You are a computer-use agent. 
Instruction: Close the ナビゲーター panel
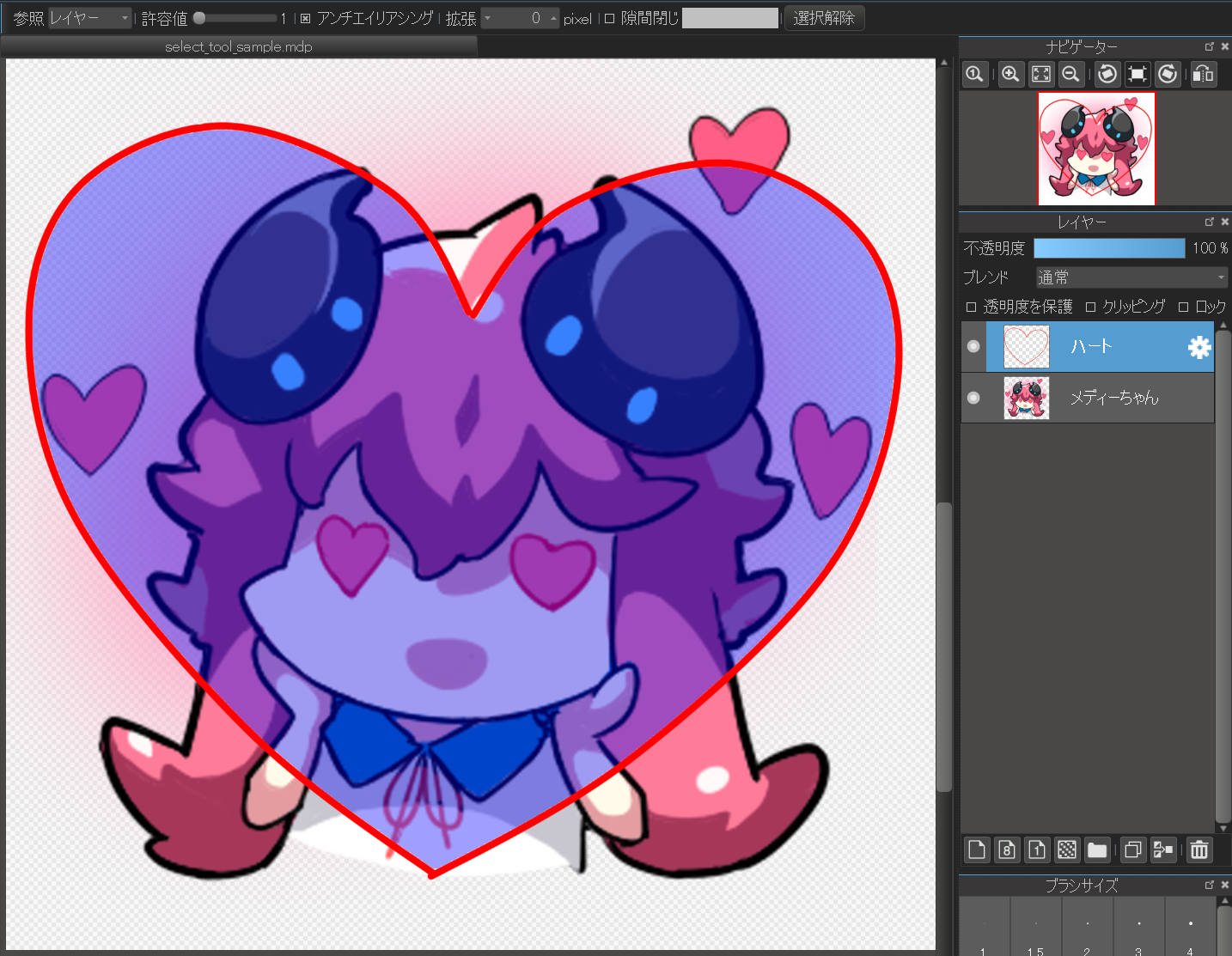1225,46
